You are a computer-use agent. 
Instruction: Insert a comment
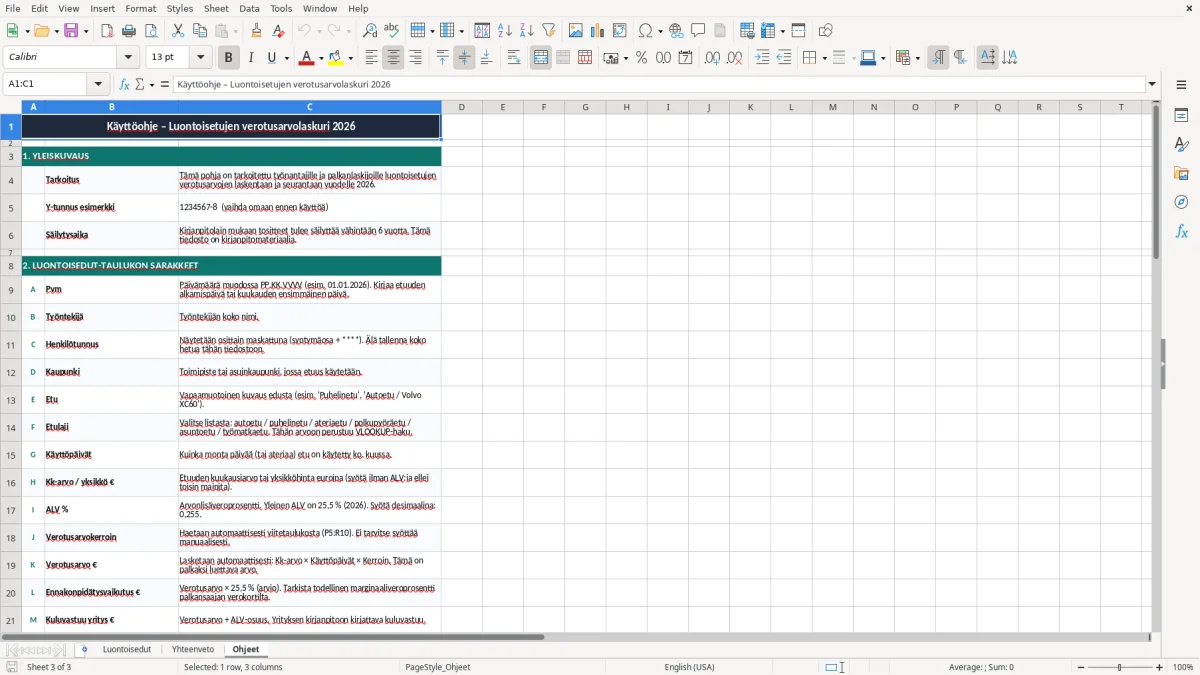pos(698,31)
